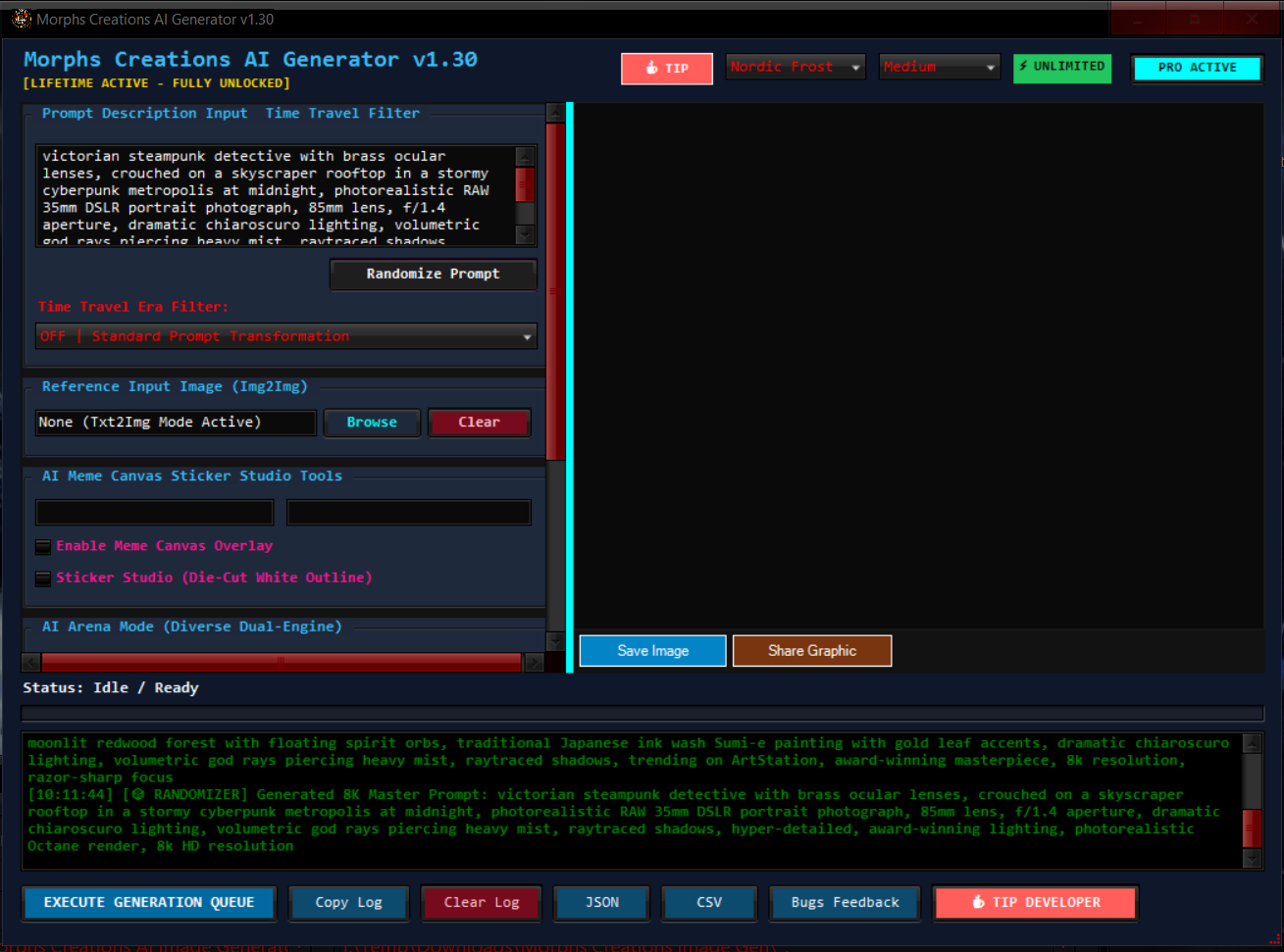Click log scrollbar up arrow
The height and width of the screenshot is (952, 1284).
pos(1252,742)
